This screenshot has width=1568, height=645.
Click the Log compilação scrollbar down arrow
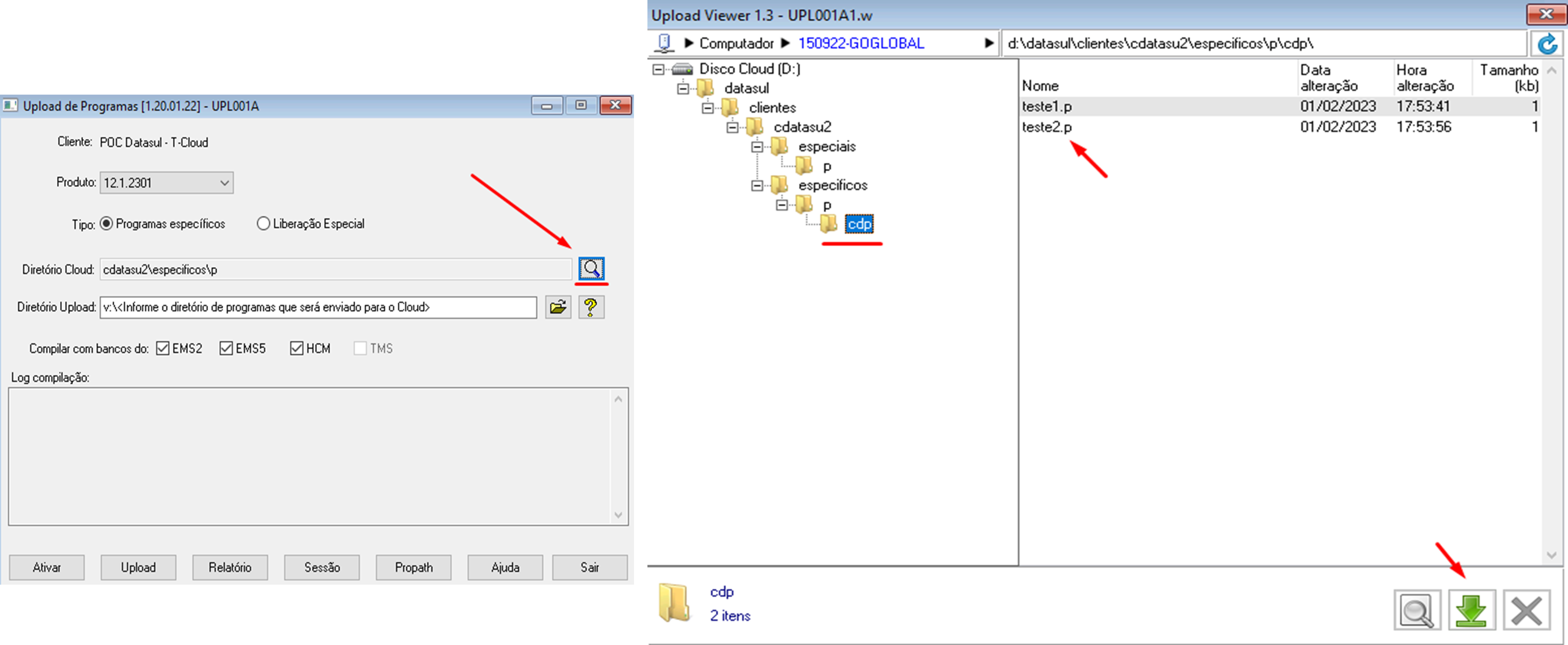point(618,515)
